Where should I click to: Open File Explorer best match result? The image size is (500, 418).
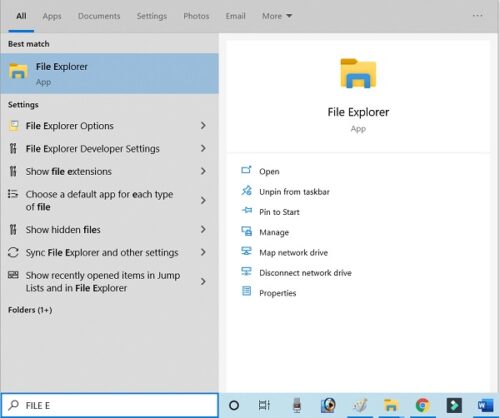point(110,73)
